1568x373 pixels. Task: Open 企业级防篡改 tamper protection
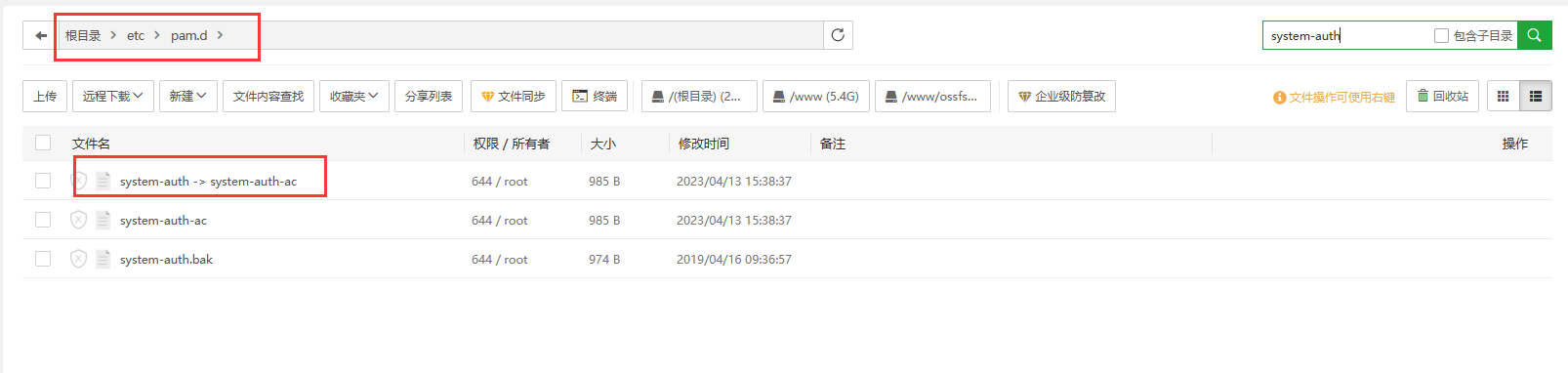pos(1061,96)
